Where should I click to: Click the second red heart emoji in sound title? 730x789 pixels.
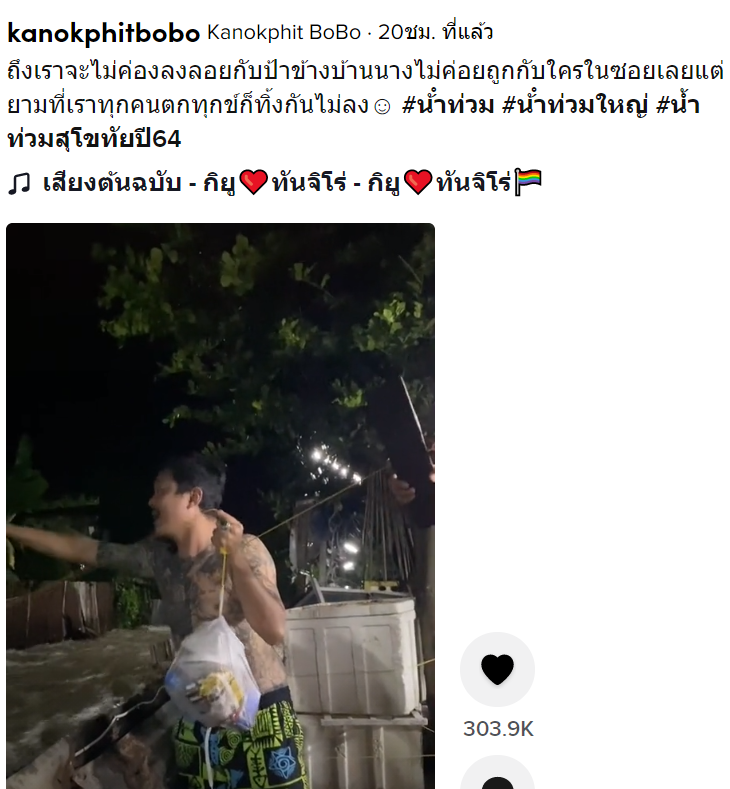pos(419,182)
